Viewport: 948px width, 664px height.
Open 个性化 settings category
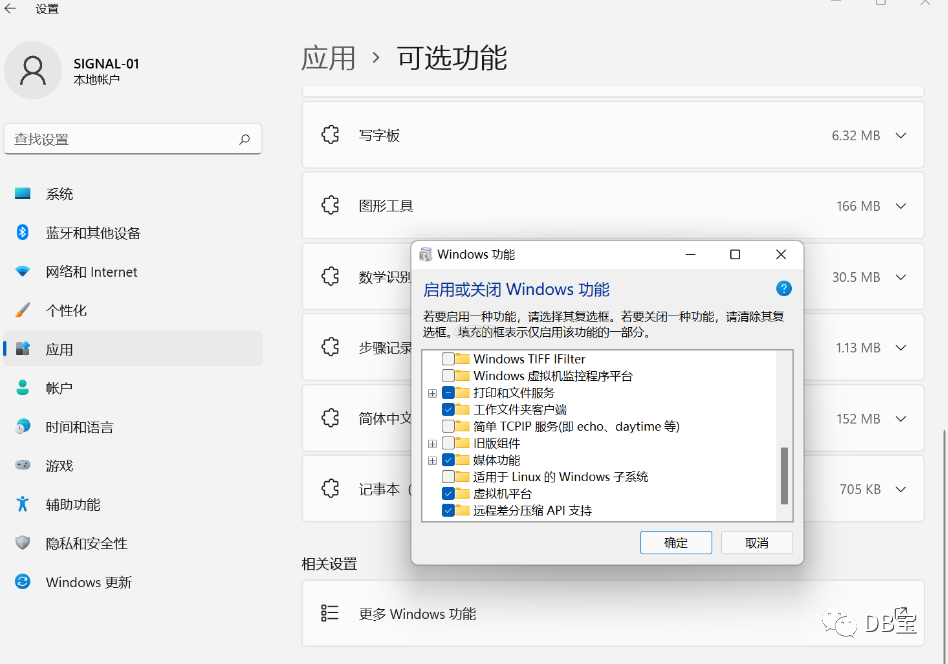click(133, 310)
